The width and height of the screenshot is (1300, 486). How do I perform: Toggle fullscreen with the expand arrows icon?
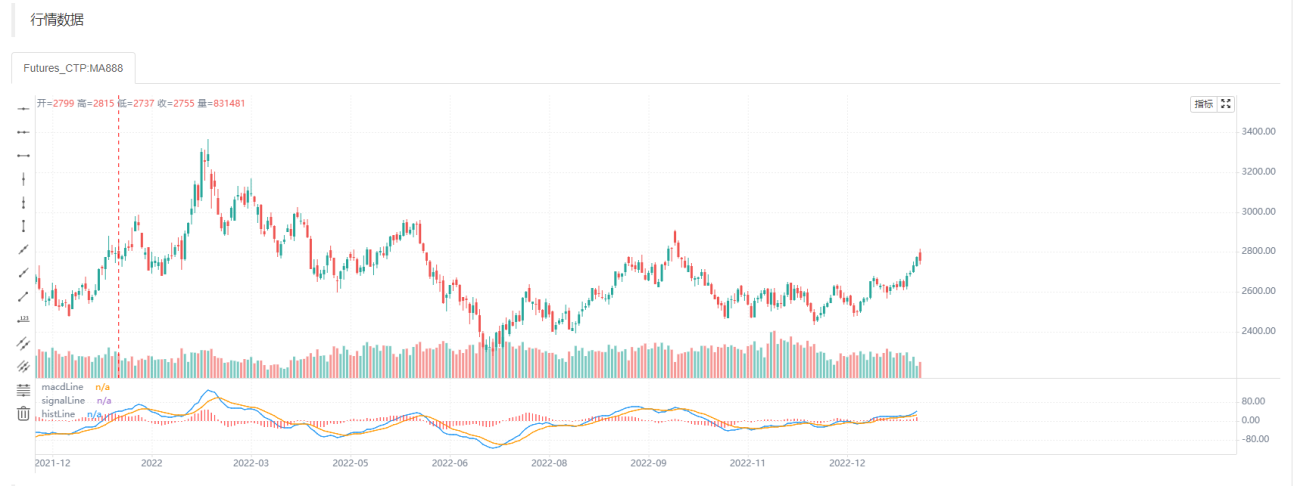click(1227, 104)
